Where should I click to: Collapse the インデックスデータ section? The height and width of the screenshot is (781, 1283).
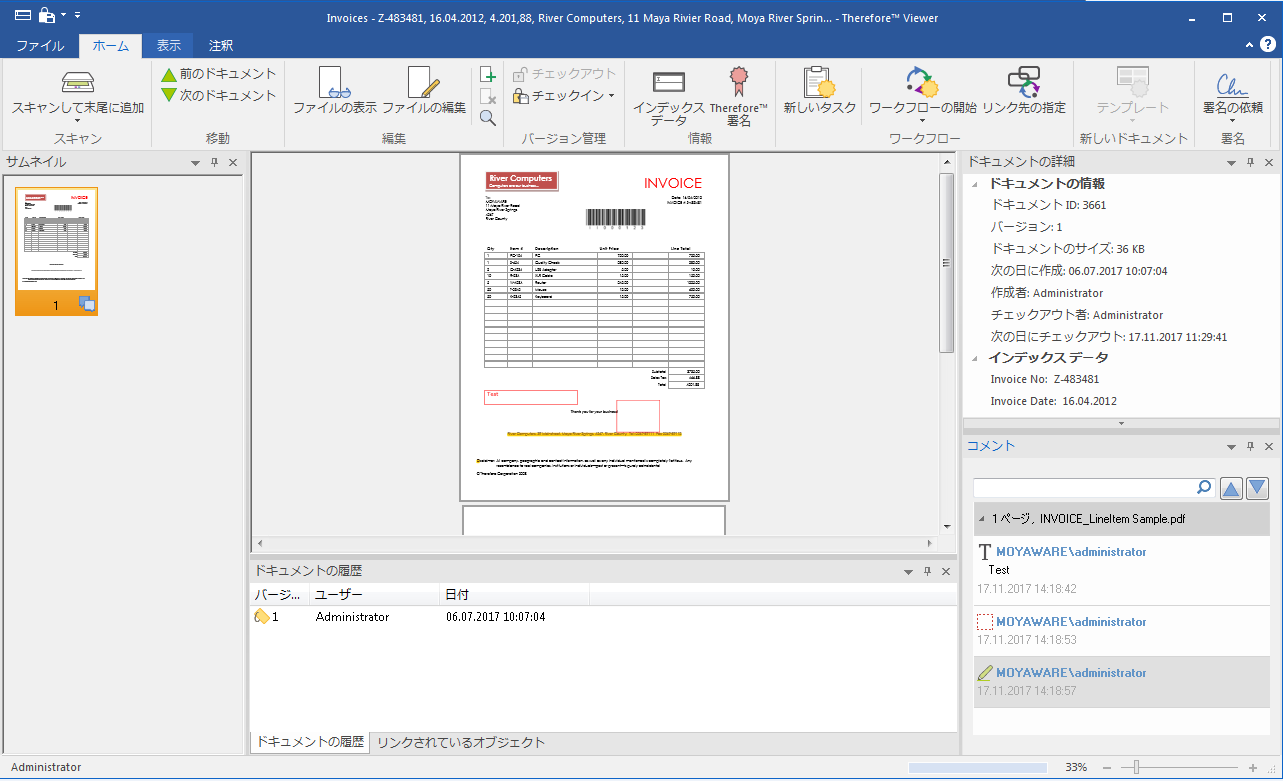tap(974, 358)
